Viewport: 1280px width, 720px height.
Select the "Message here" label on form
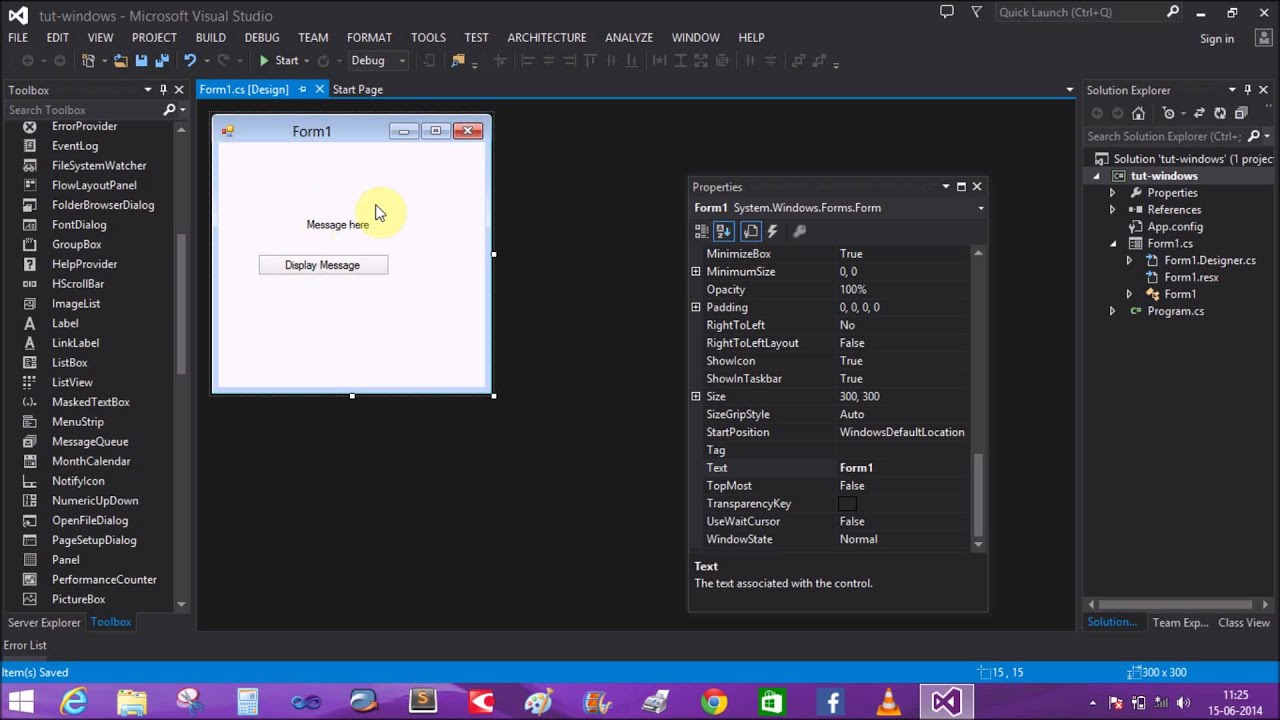coord(338,224)
